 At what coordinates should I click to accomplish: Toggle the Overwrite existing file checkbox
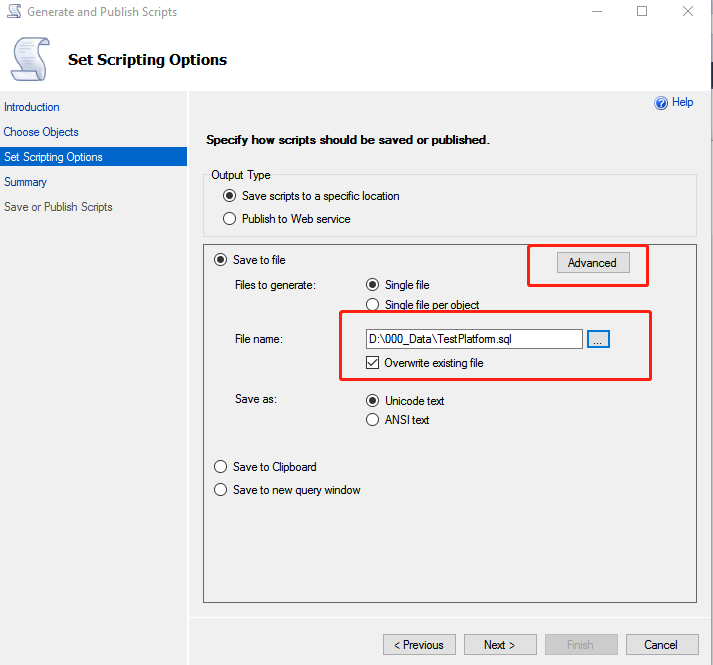click(372, 363)
